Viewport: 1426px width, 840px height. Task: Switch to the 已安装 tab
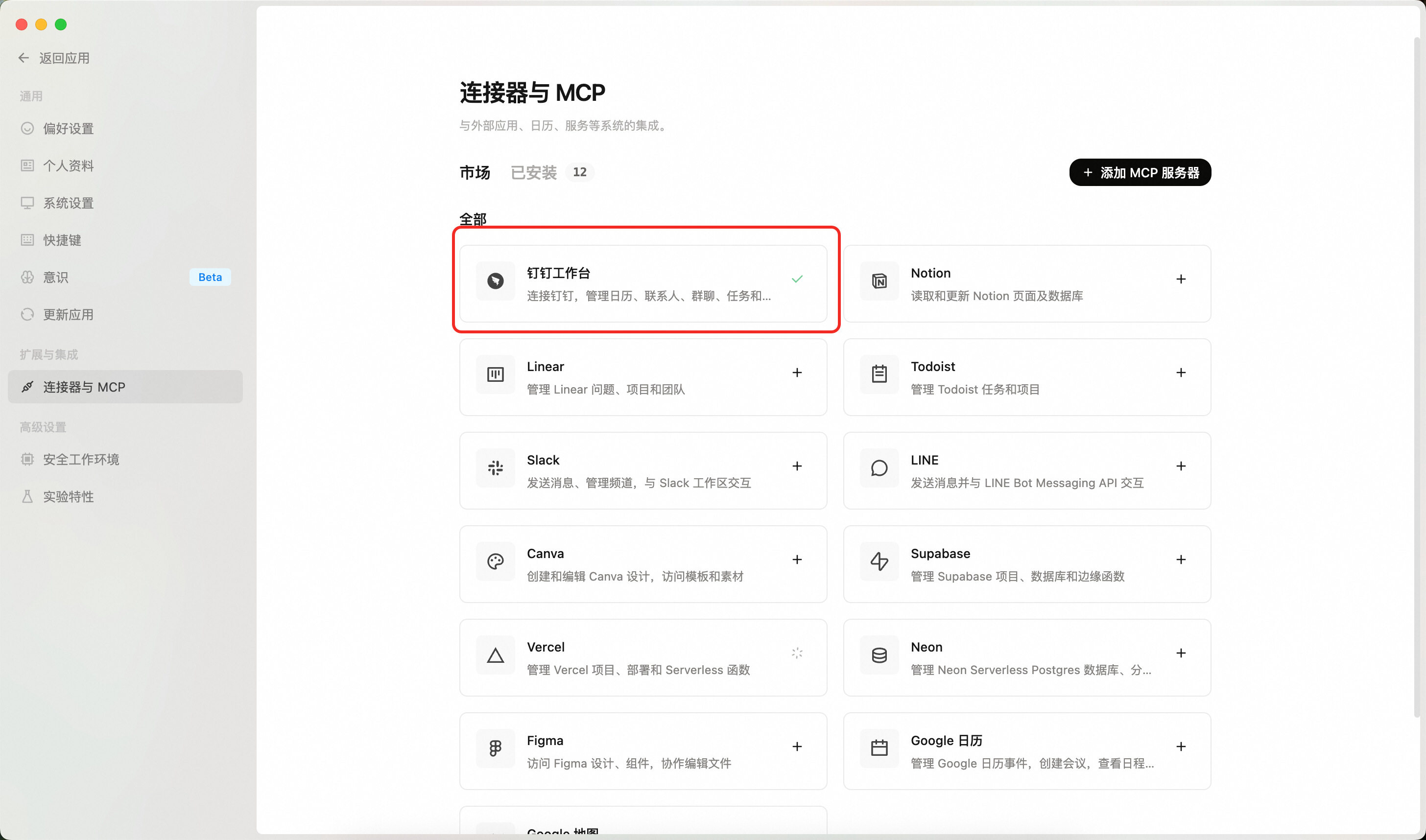click(534, 173)
